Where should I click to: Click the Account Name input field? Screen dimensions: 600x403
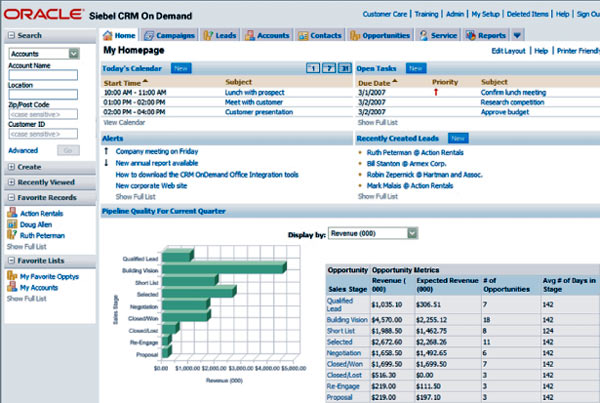click(43, 75)
